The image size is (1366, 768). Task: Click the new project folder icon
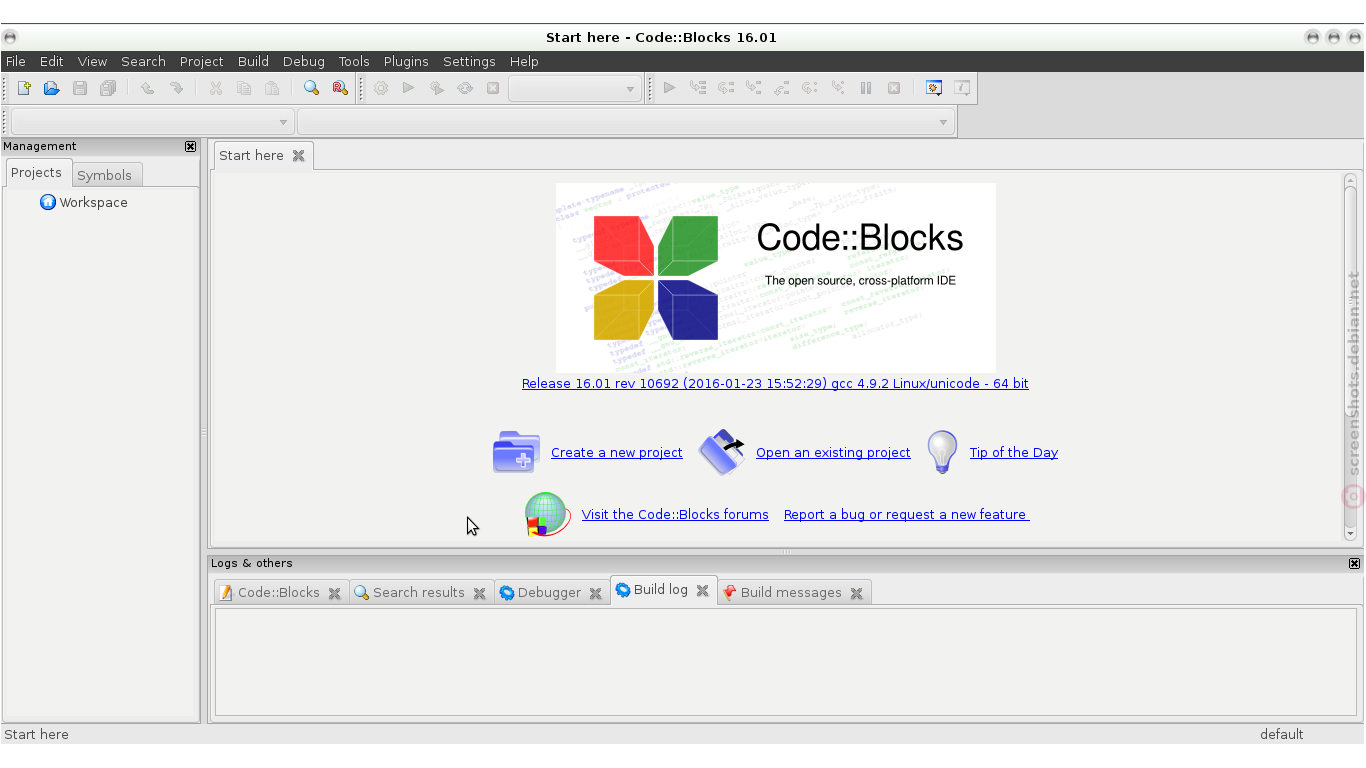516,452
